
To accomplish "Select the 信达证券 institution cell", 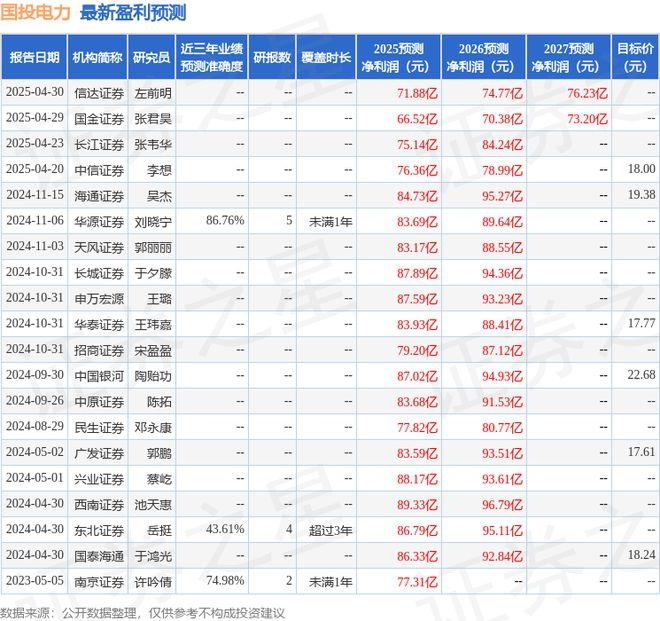I will tap(99, 93).
